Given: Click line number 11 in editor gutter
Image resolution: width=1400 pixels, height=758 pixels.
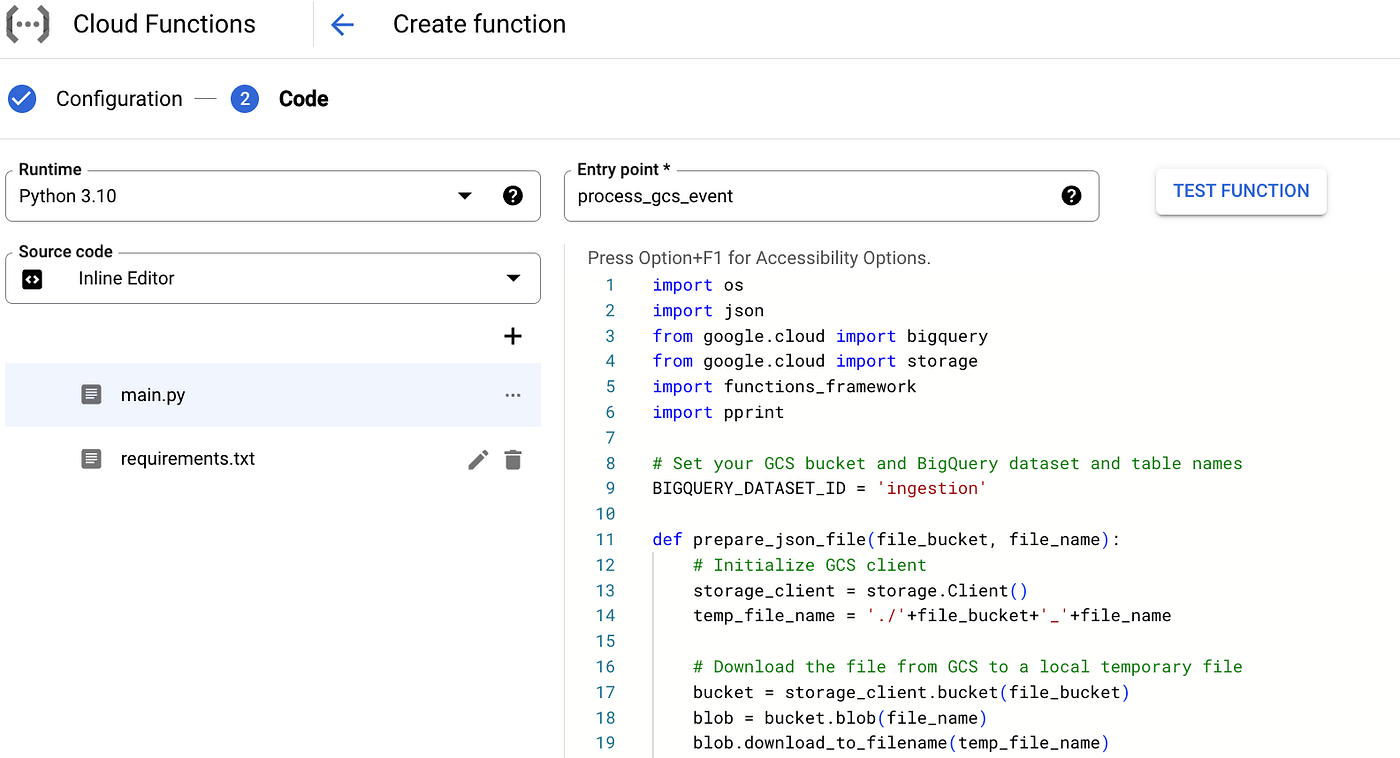Looking at the screenshot, I should [x=605, y=540].
